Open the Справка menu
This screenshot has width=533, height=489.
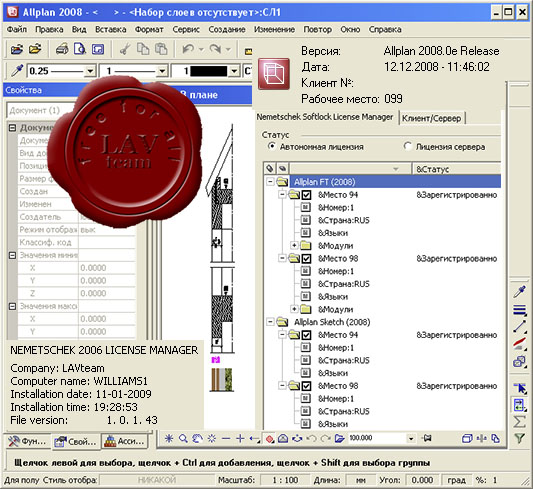pos(385,30)
